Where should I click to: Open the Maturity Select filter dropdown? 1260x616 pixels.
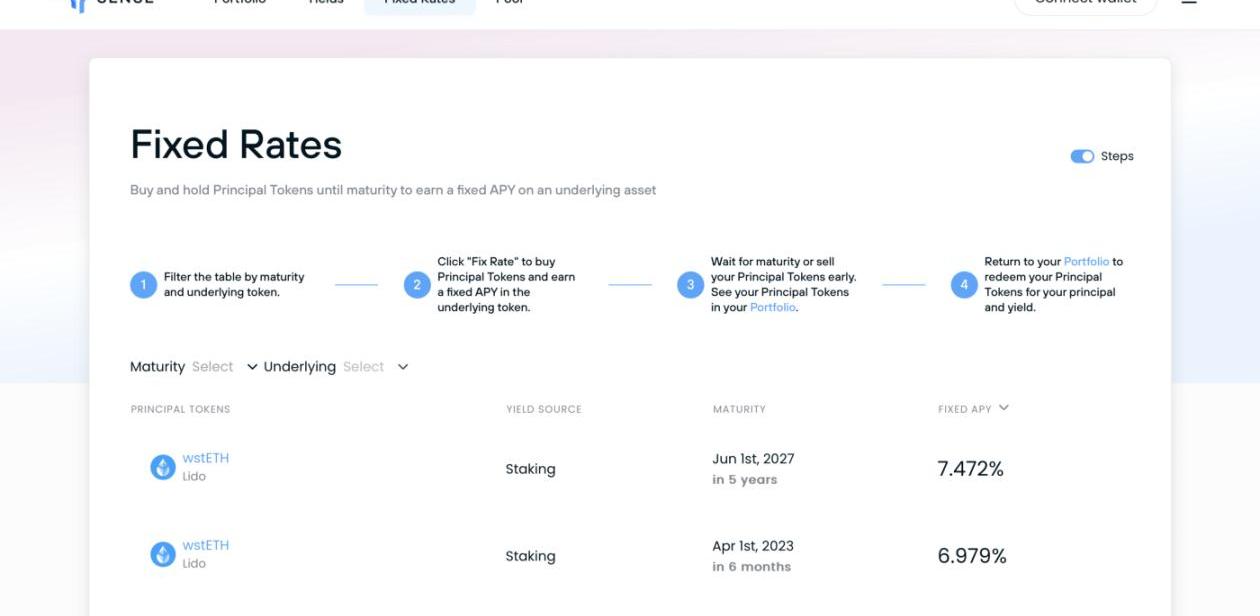pos(225,367)
